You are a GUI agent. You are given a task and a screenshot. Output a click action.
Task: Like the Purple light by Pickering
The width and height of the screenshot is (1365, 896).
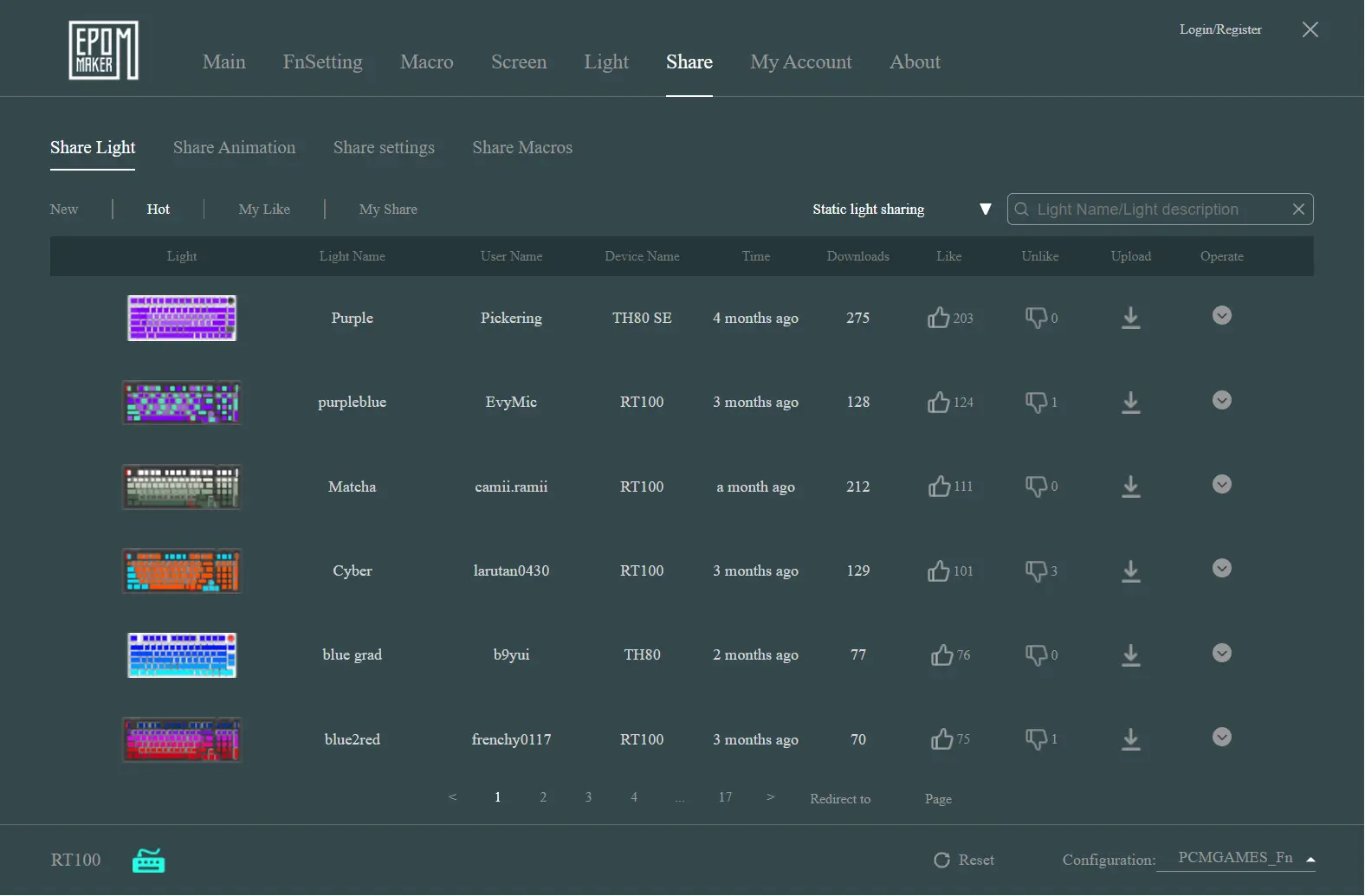[939, 318]
